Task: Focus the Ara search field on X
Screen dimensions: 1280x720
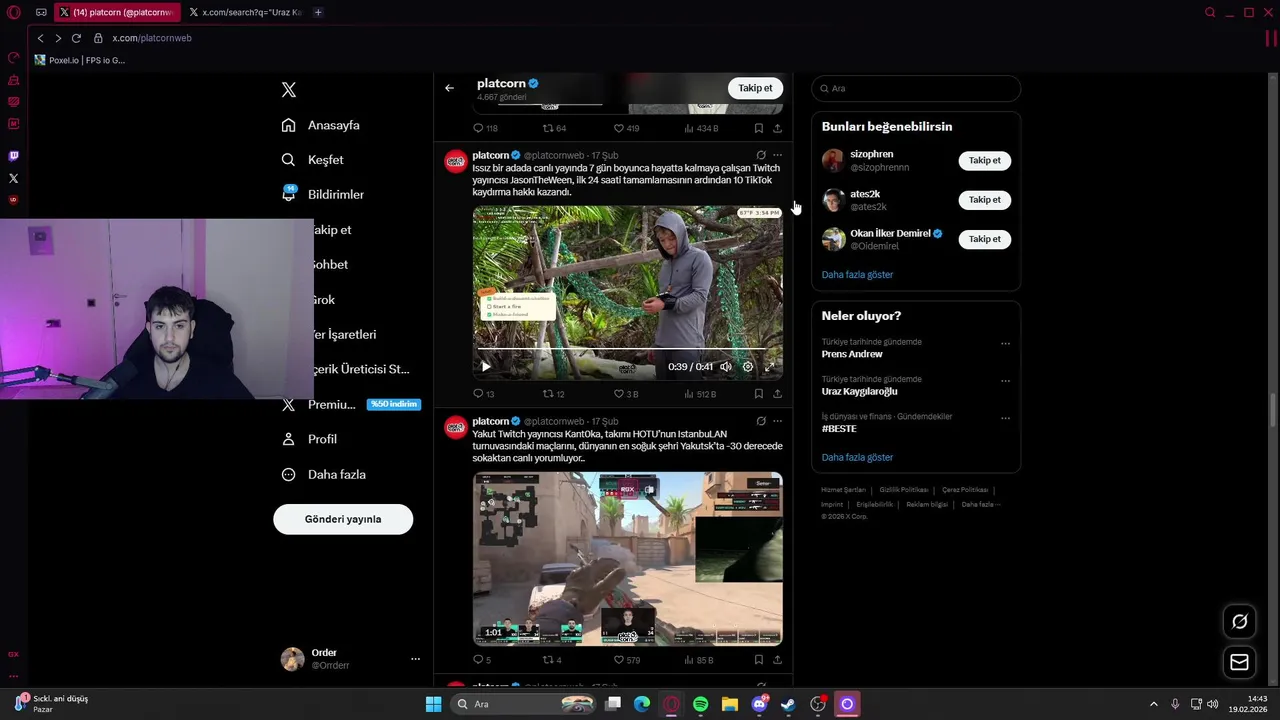Action: click(916, 88)
